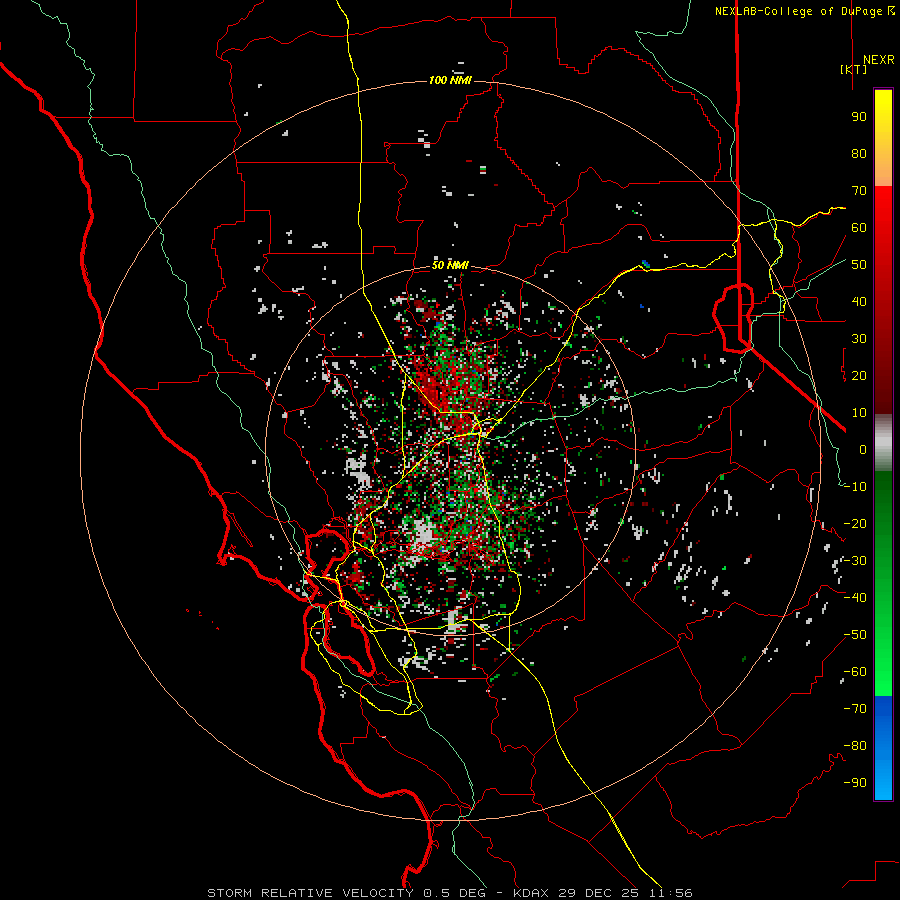This screenshot has height=900, width=900.
Task: Click the -70 knot scale value
Action: tap(855, 709)
